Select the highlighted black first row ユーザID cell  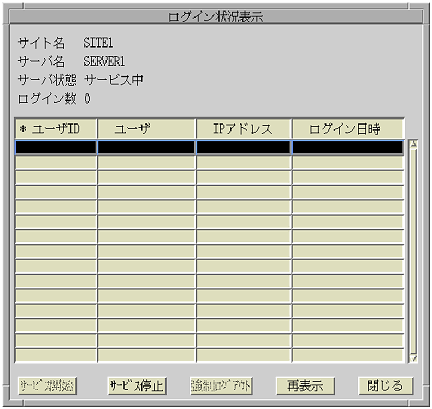(56, 147)
